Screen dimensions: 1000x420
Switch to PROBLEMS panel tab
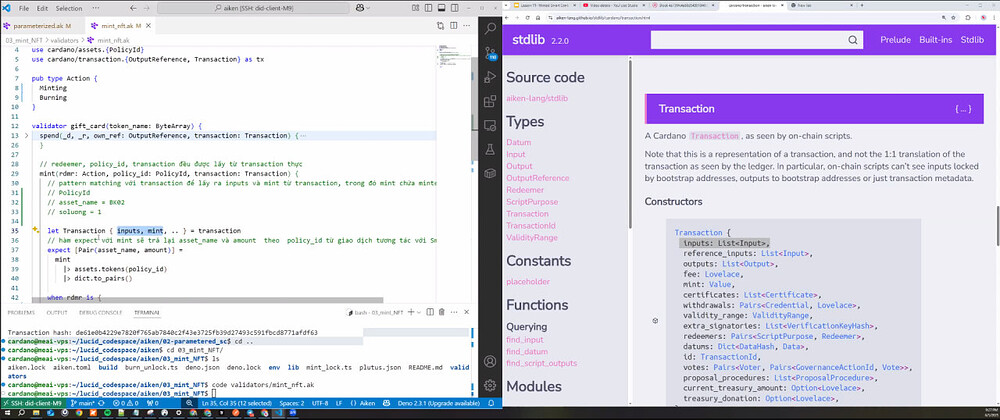coord(21,312)
